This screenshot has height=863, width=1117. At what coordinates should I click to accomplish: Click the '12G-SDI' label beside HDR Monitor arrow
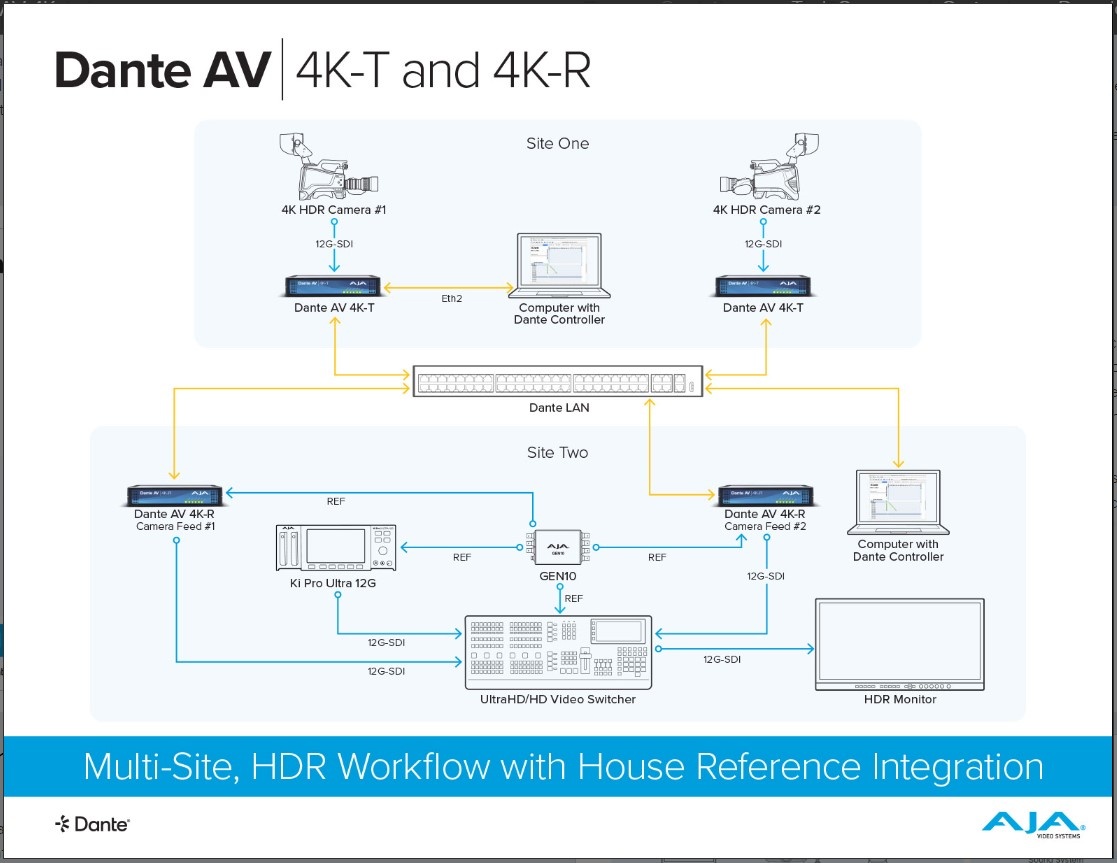(722, 659)
